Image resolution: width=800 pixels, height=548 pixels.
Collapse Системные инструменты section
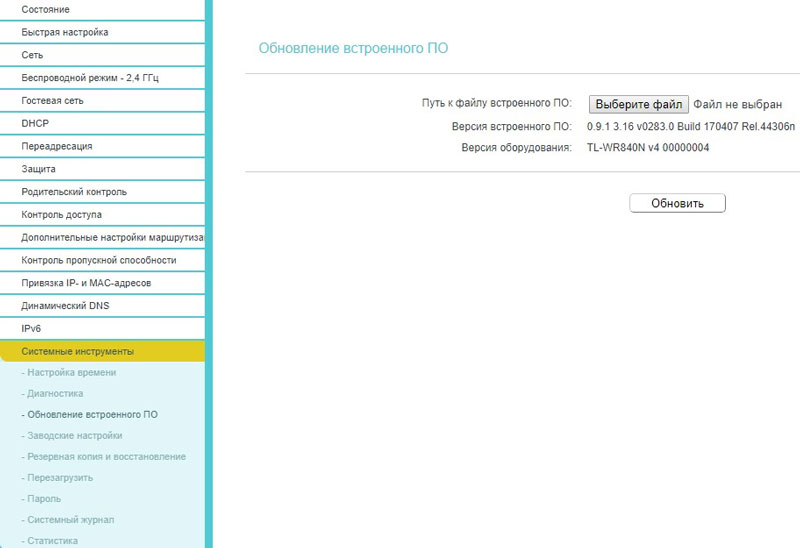pyautogui.click(x=102, y=352)
